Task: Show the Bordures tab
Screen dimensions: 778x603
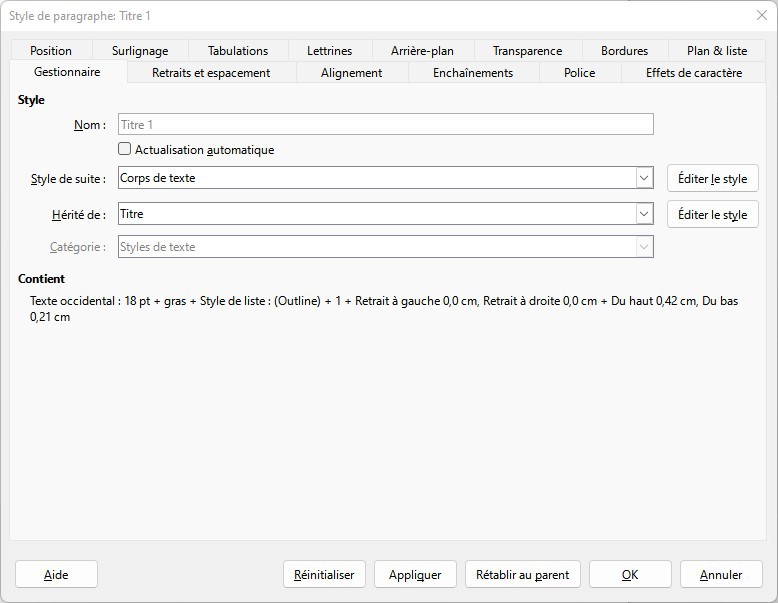Action: pyautogui.click(x=624, y=51)
